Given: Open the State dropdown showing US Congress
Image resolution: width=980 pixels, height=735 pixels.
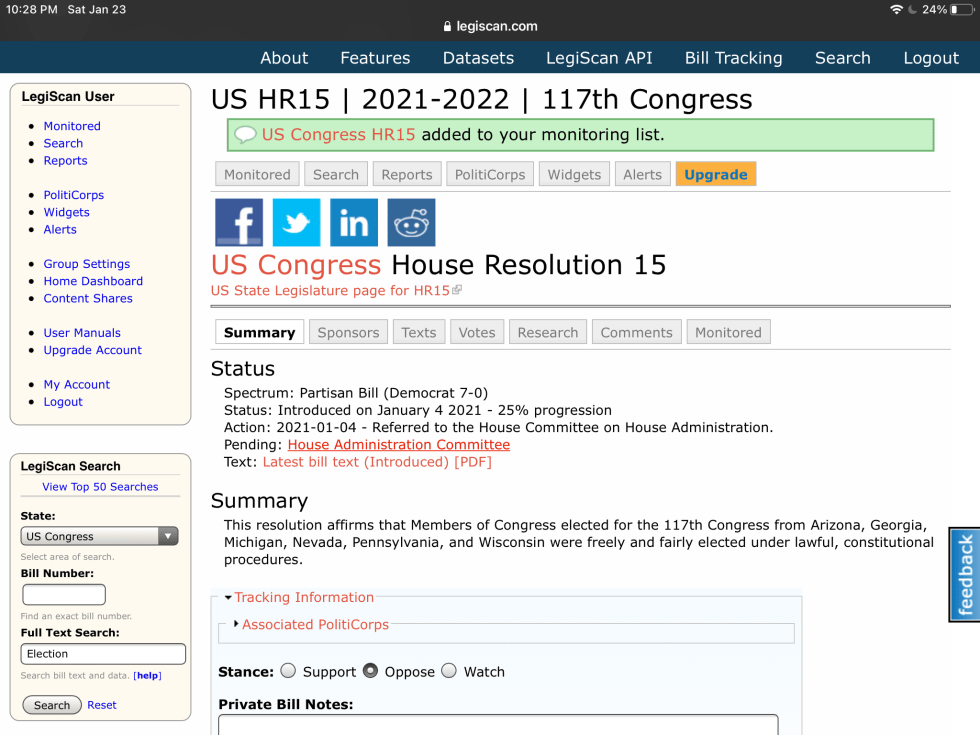Looking at the screenshot, I should [99, 536].
